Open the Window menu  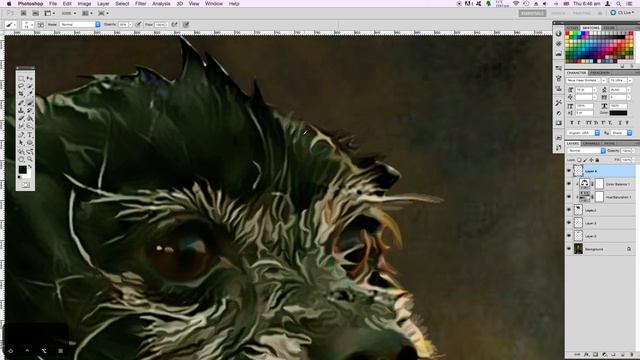pyautogui.click(x=214, y=4)
